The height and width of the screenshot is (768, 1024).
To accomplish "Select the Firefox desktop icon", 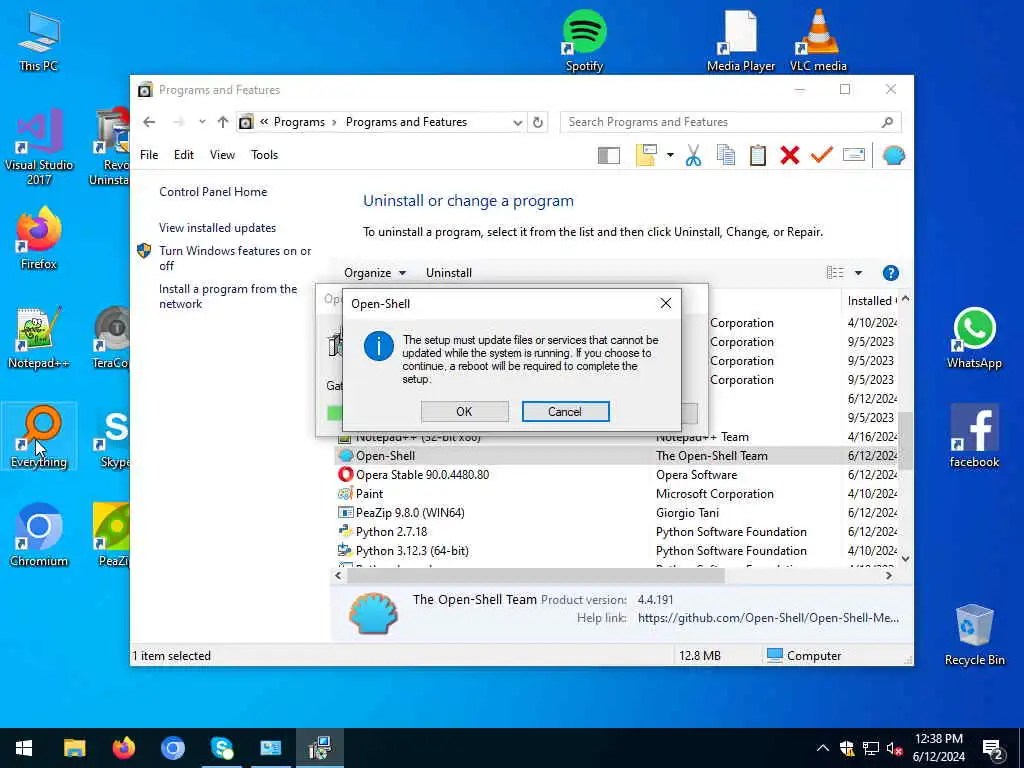I will tap(39, 238).
